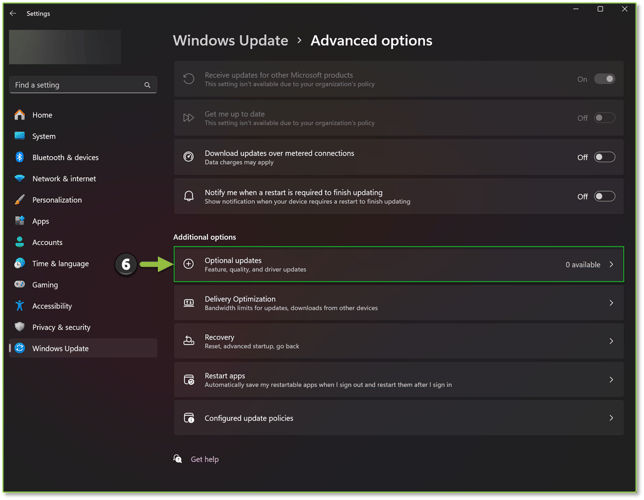The height and width of the screenshot is (500, 644).
Task: Click the Accounts person icon
Action: point(20,242)
